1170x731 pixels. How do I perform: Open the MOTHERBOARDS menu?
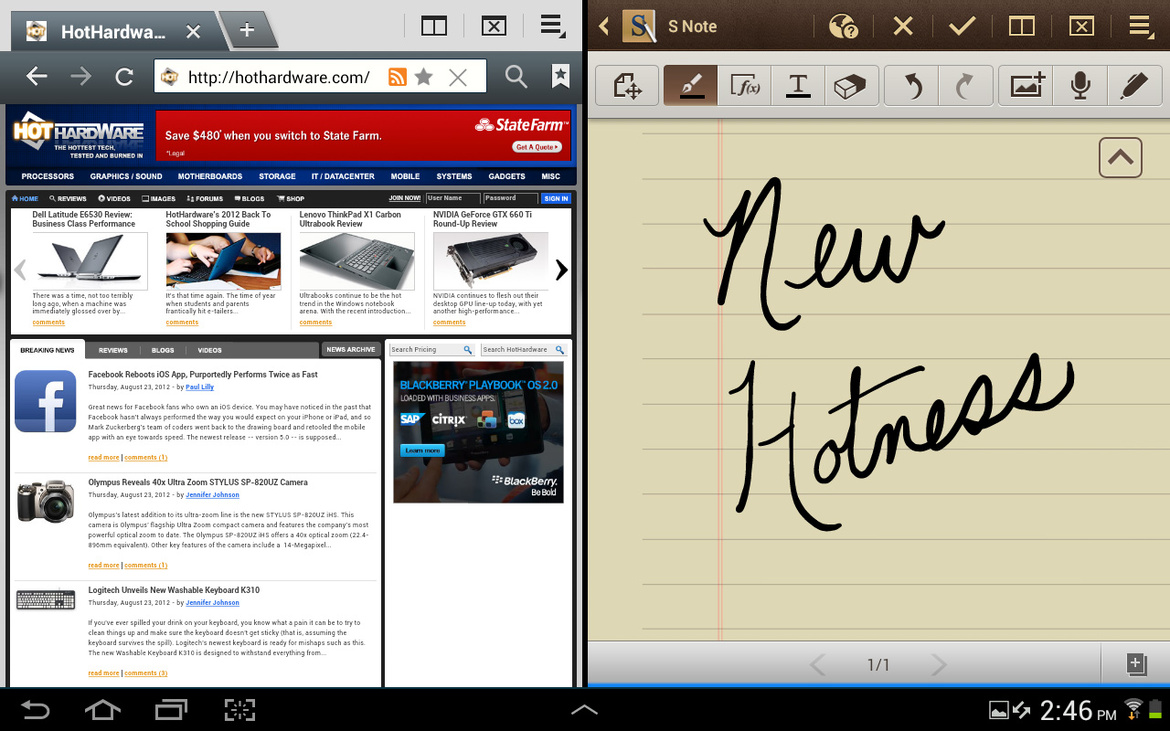(210, 177)
